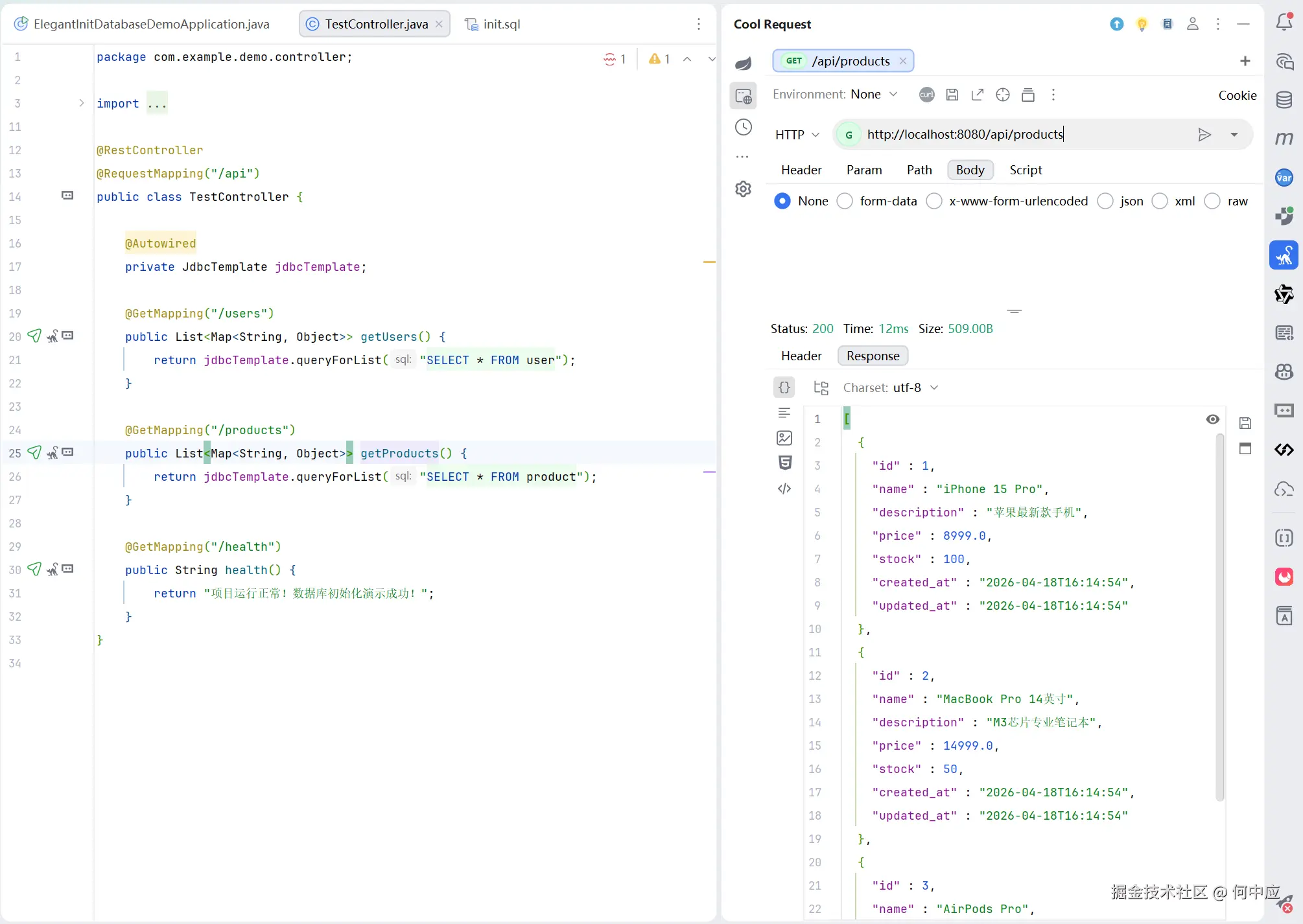Click the Cookie button
This screenshot has width=1303, height=924.
click(1237, 95)
